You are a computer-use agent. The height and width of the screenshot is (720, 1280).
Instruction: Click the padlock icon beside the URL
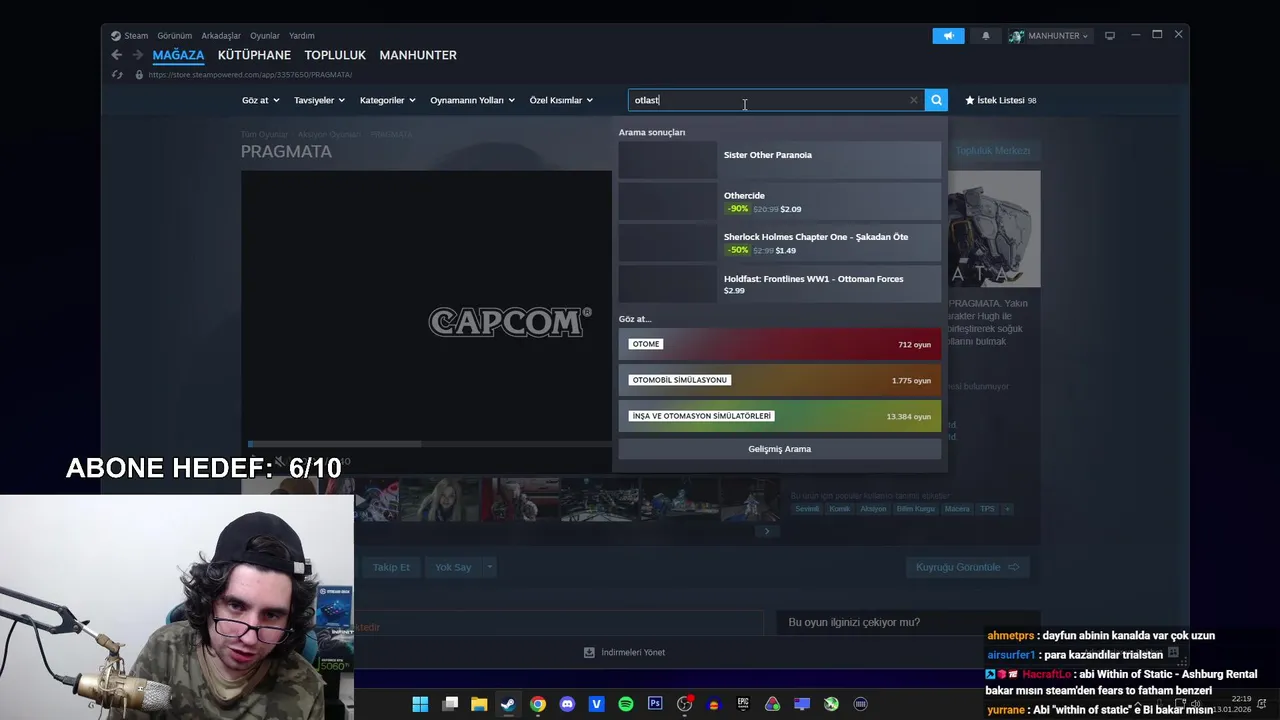click(139, 74)
